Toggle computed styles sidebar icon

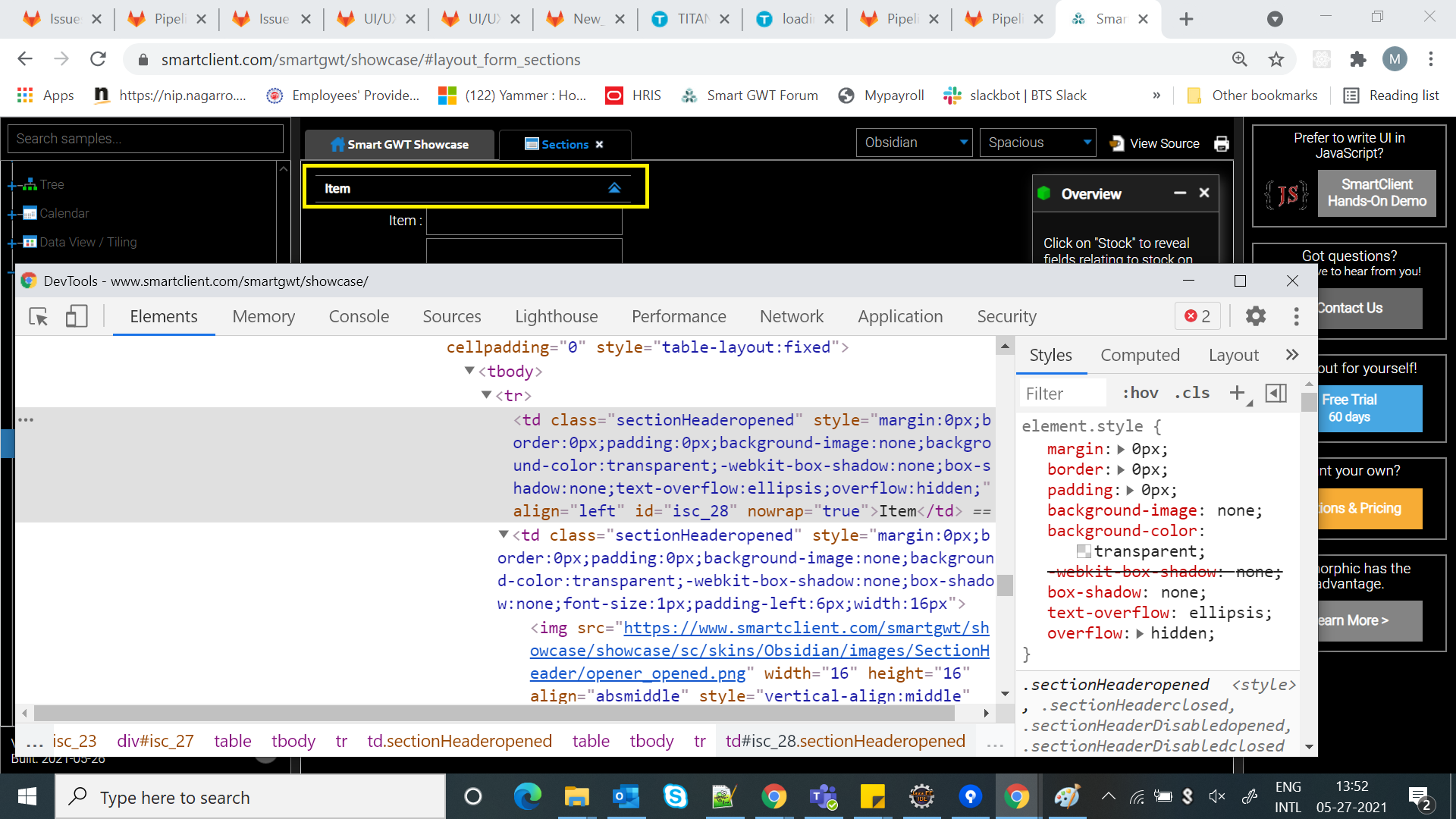1276,393
